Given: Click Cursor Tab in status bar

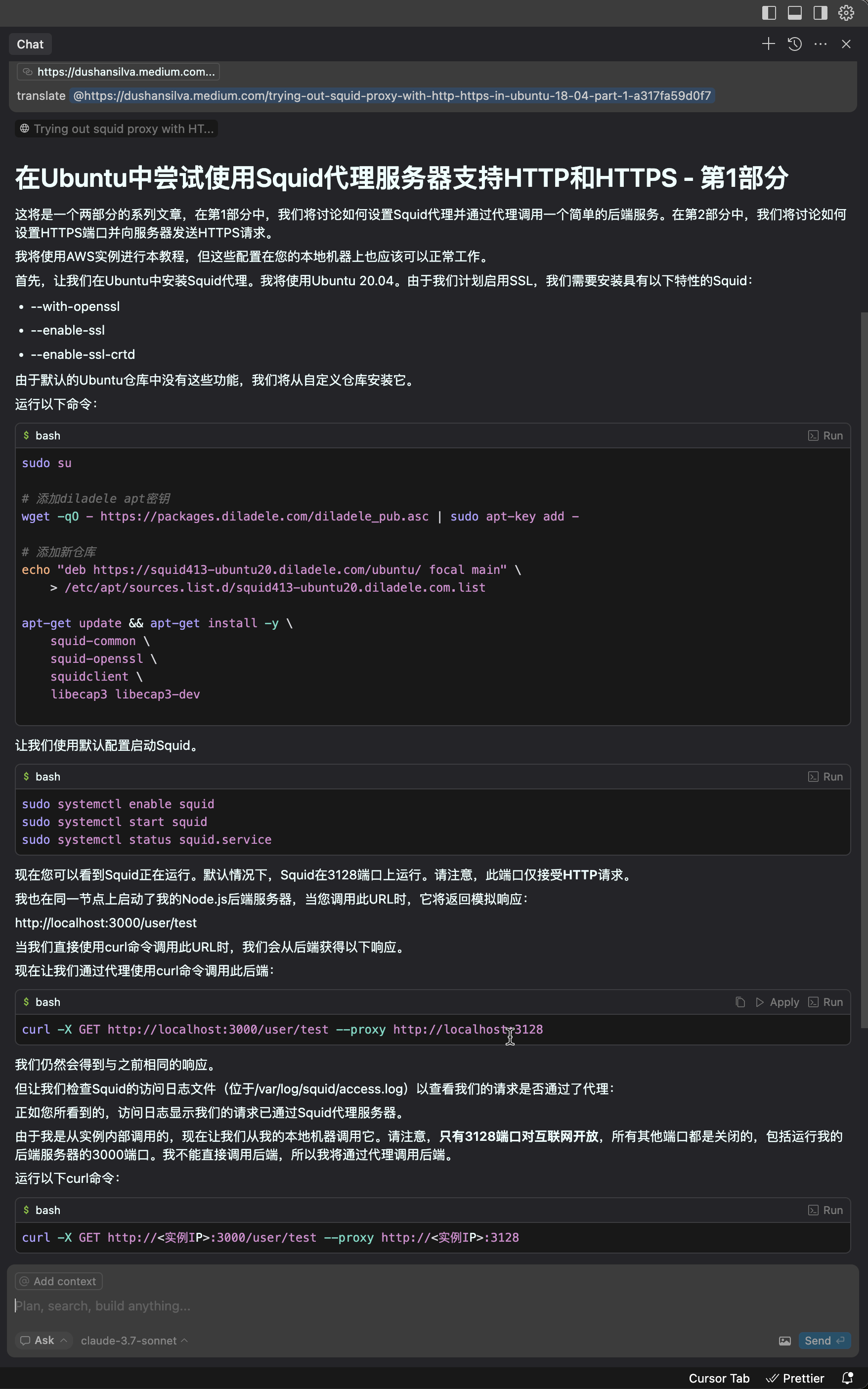Looking at the screenshot, I should click(719, 1378).
